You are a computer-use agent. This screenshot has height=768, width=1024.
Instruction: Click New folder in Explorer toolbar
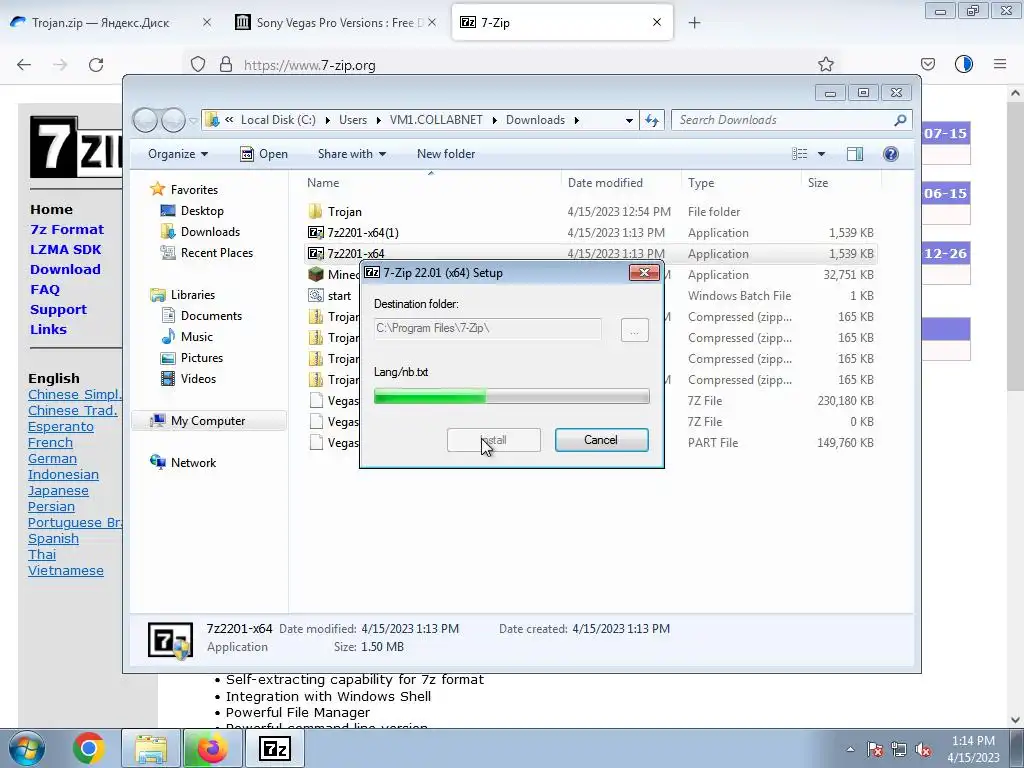point(446,154)
